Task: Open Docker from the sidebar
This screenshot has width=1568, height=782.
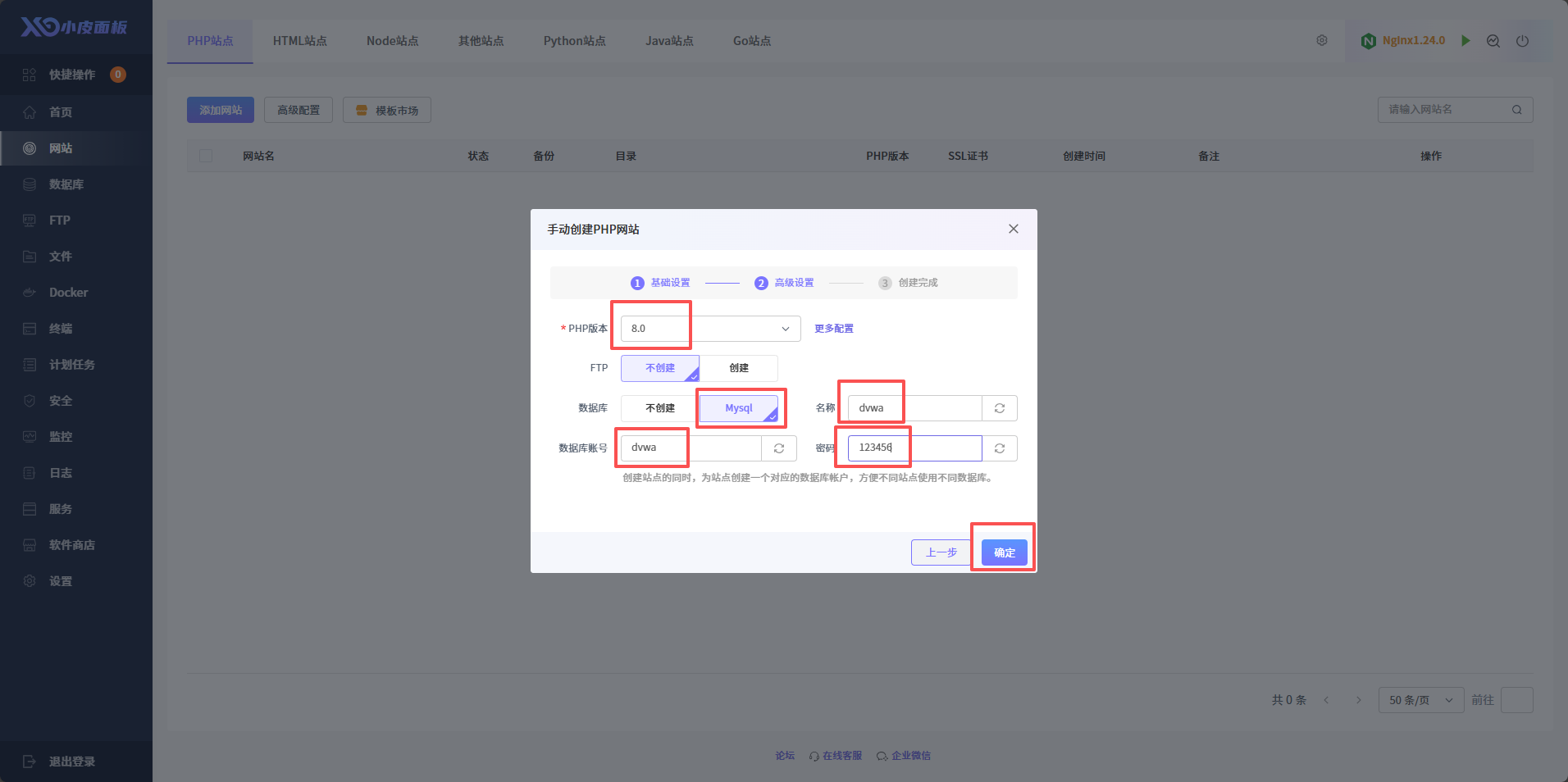Action: point(68,293)
